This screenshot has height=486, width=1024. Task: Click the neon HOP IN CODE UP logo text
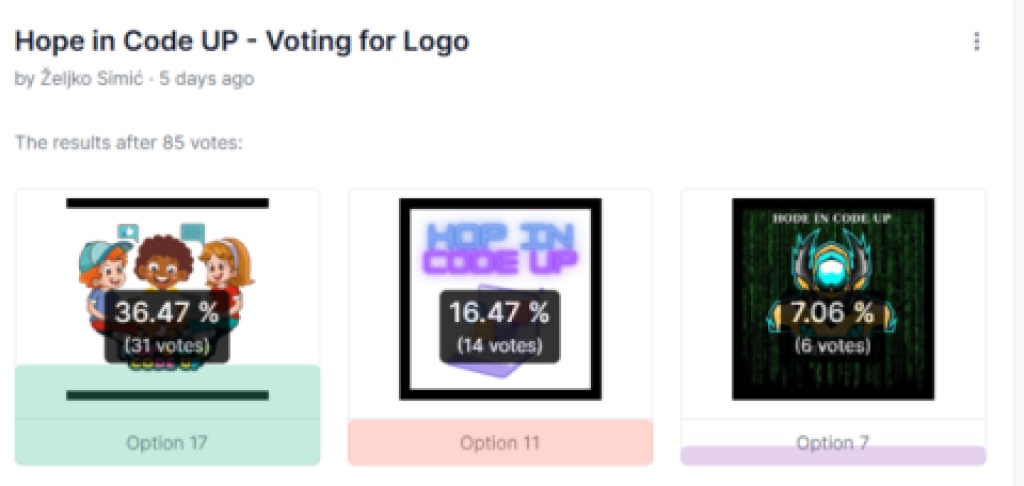[500, 249]
